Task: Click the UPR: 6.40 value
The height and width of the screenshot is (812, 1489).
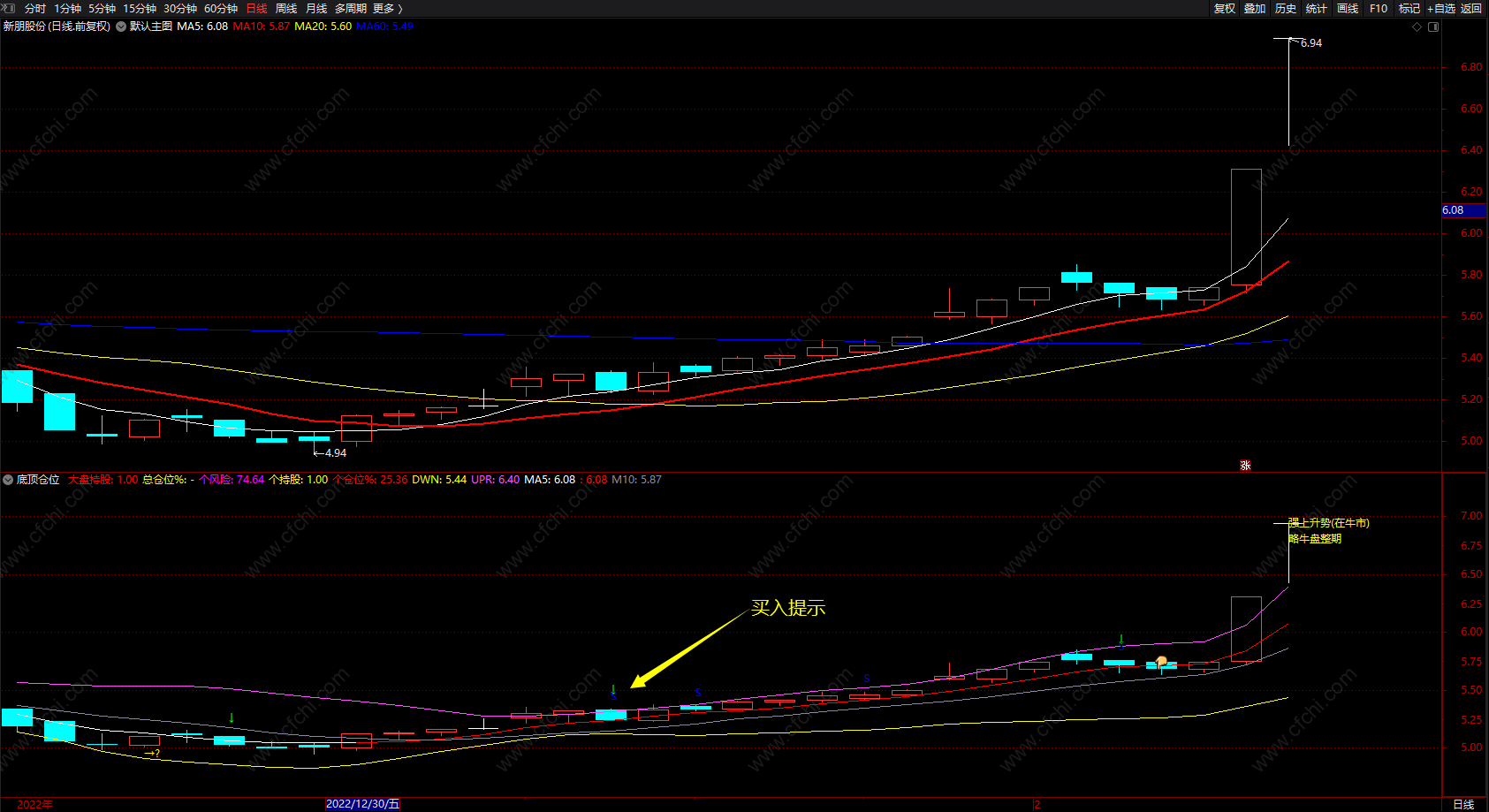Action: pyautogui.click(x=496, y=480)
